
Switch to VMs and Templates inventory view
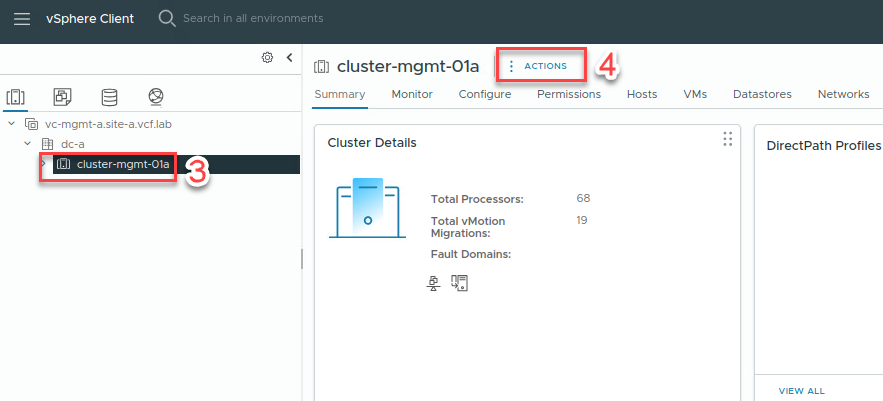tap(62, 97)
